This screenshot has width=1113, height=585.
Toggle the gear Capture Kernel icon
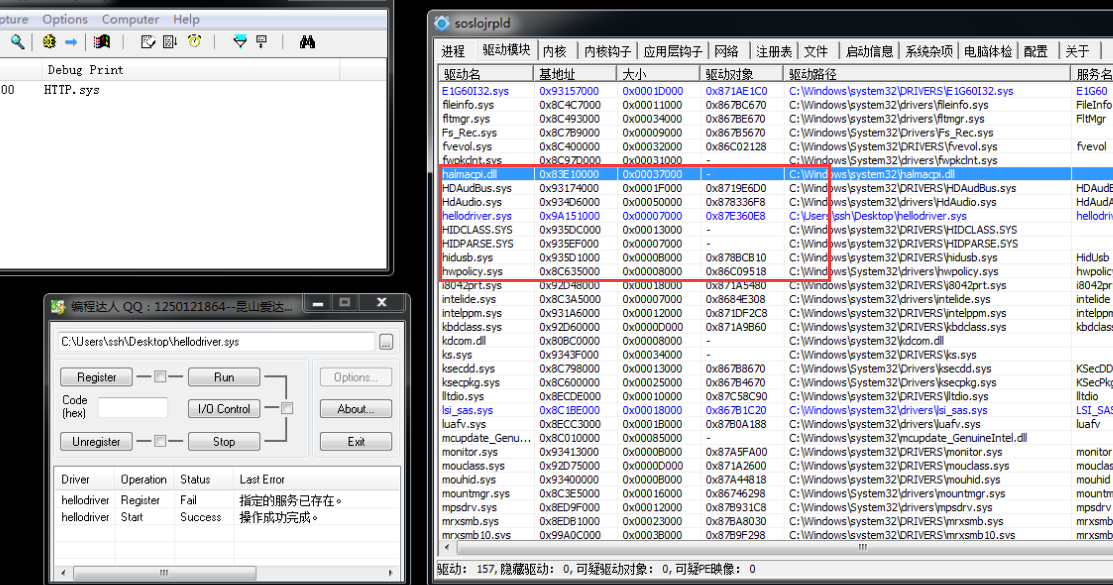(x=49, y=43)
